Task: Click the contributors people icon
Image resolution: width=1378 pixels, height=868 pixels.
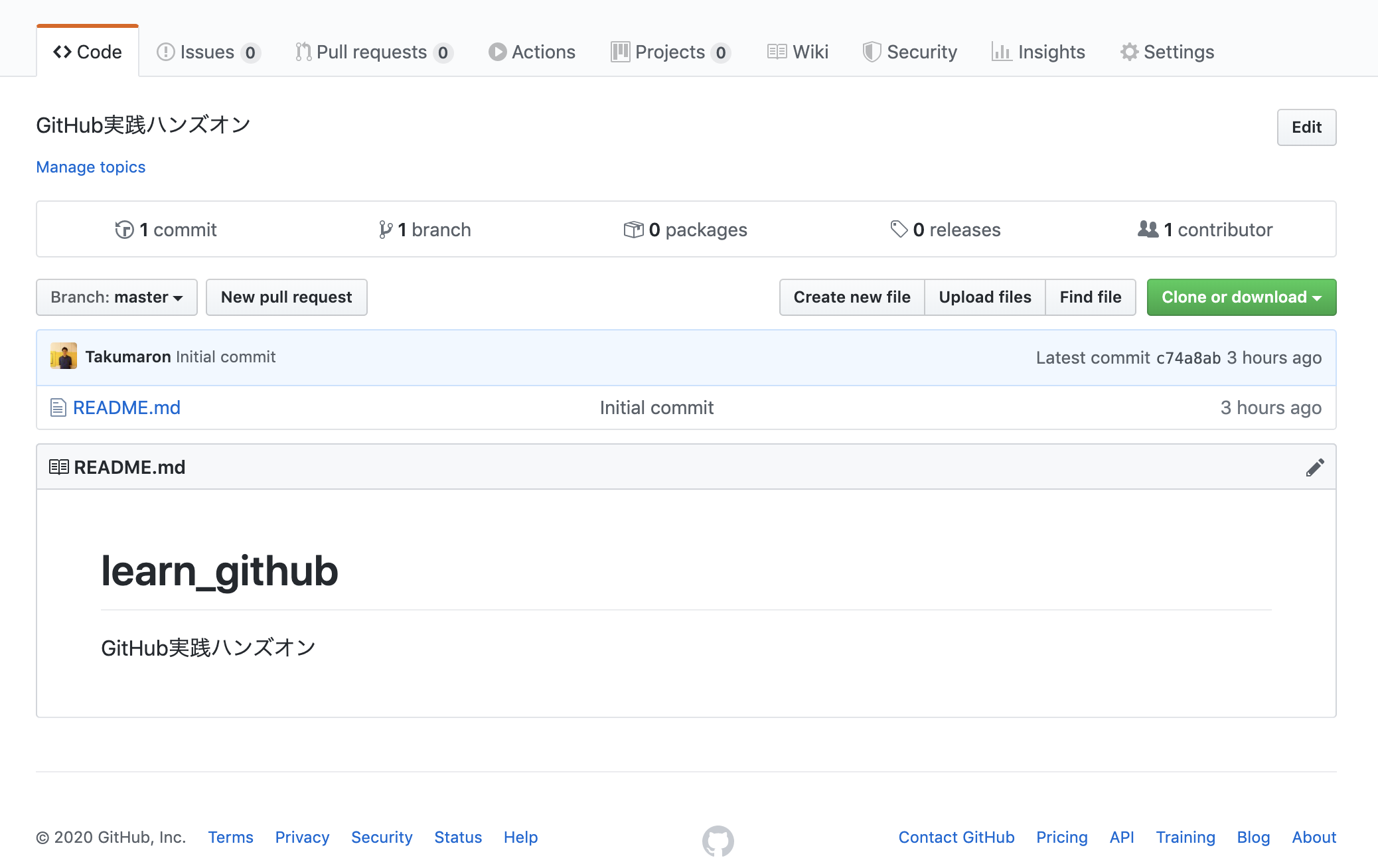Action: tap(1148, 230)
